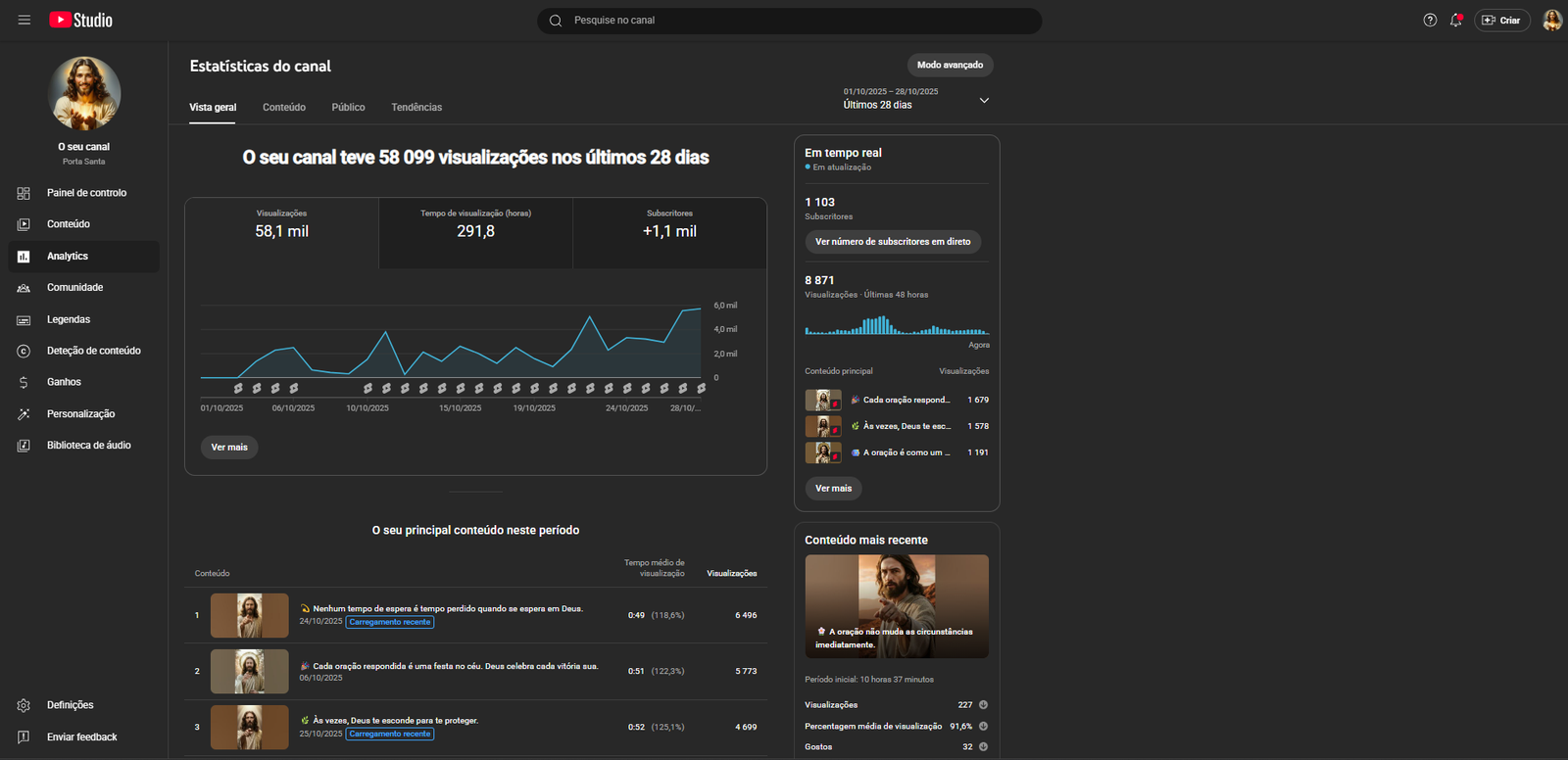This screenshot has height=760, width=1568.
Task: Select the Subscritores metric card
Action: (x=669, y=232)
